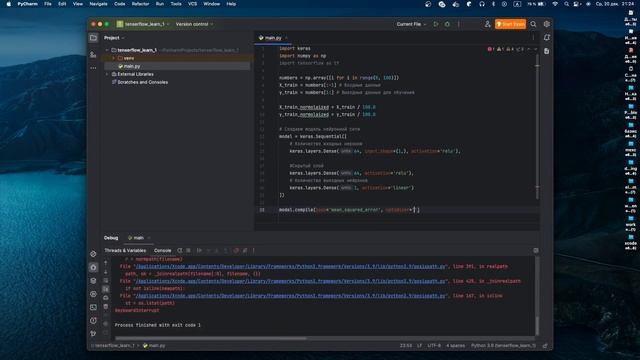Image resolution: width=640 pixels, height=360 pixels.
Task: Click the console horizontal scrollbar
Action: click(x=211, y=338)
